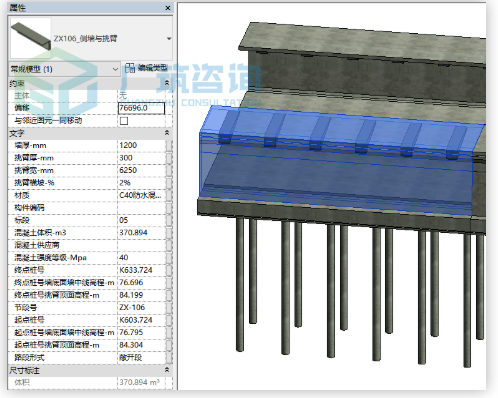The height and width of the screenshot is (398, 498).
Task: Select the 偏移 property label
Action: (x=22, y=108)
